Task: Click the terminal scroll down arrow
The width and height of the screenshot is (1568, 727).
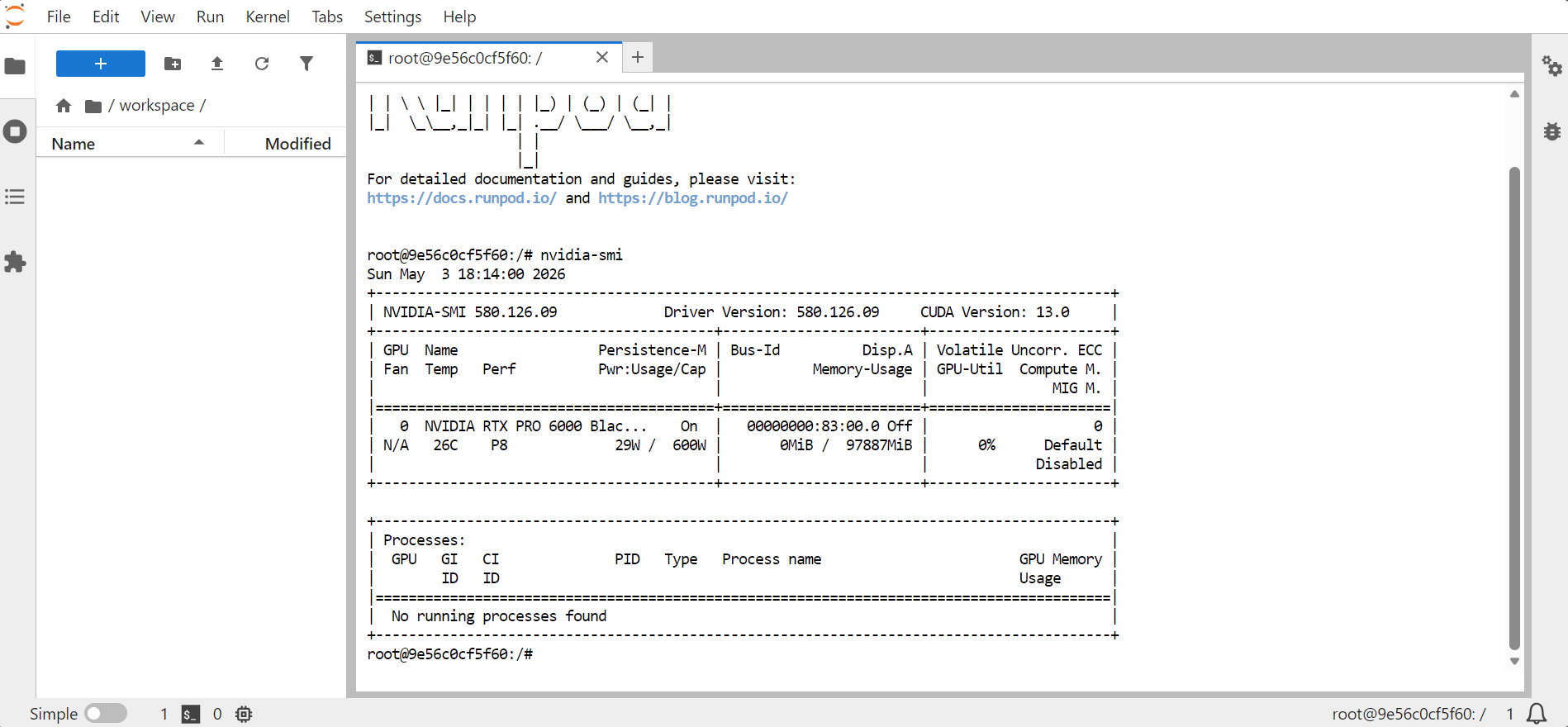Action: point(1514,661)
